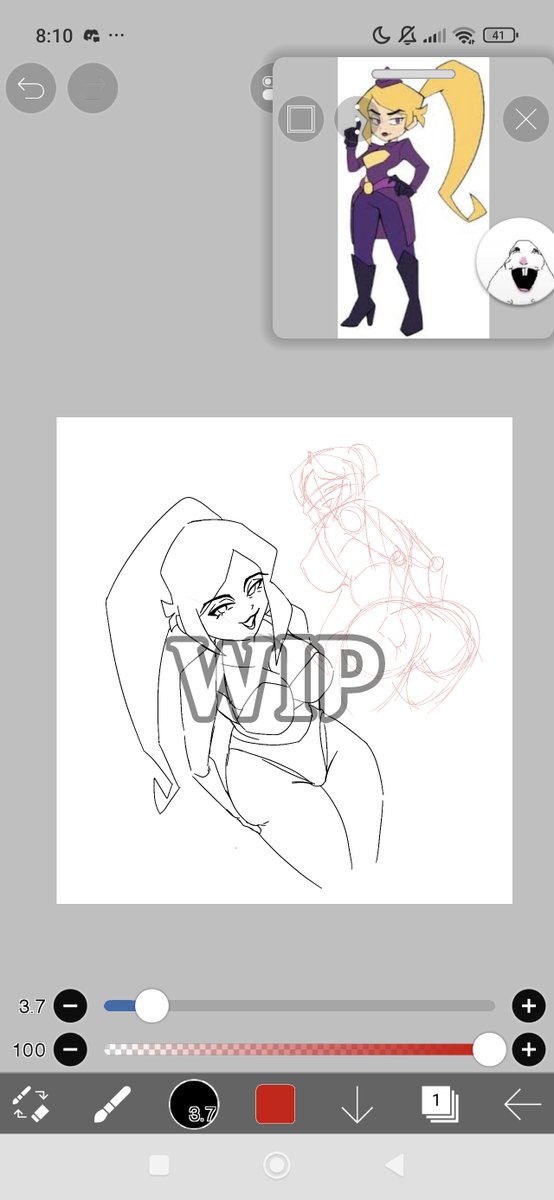
Task: Tap the down arrow icon in toolbar
Action: click(x=357, y=1105)
